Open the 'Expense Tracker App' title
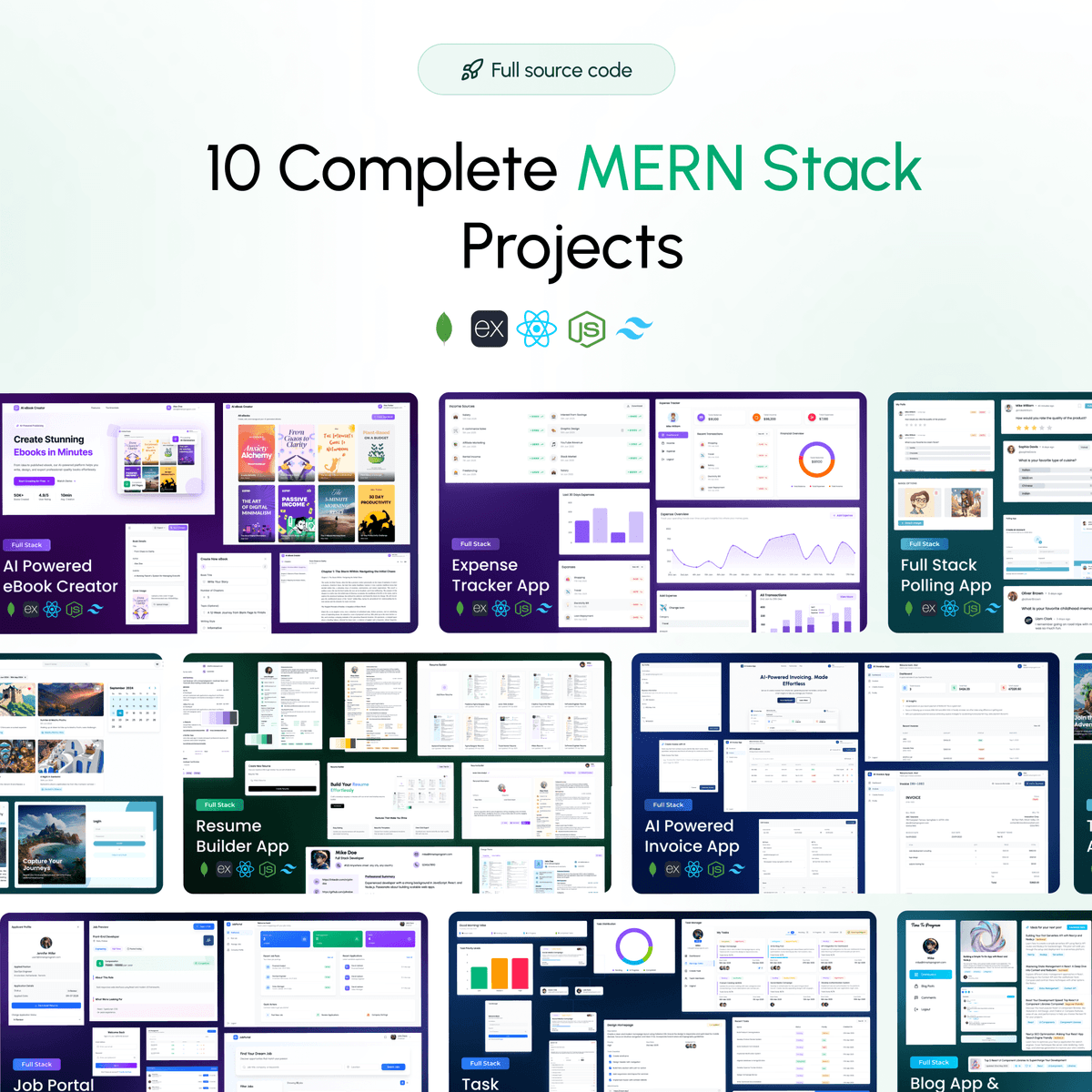The height and width of the screenshot is (1092, 1092). tap(500, 575)
